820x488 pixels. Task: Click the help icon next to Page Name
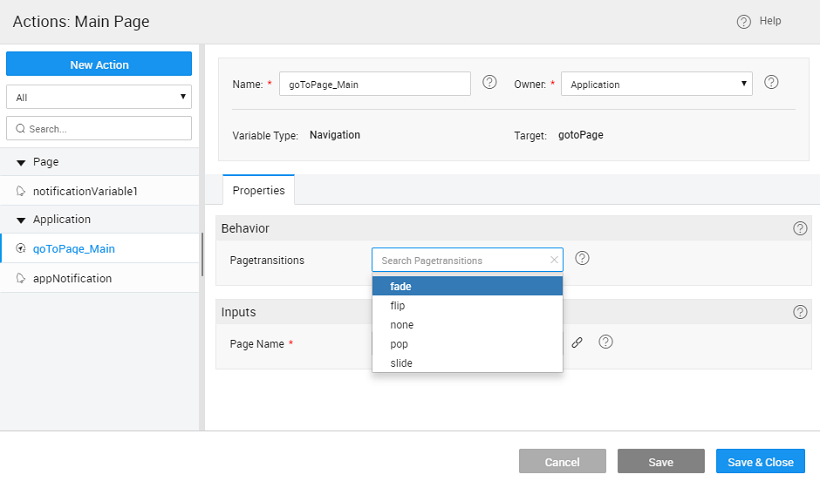605,342
